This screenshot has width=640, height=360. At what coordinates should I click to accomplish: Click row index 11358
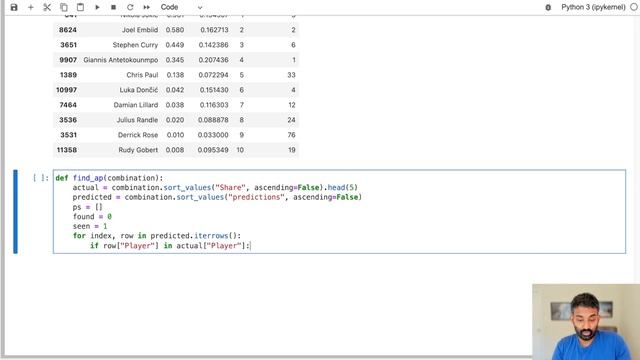[67, 150]
